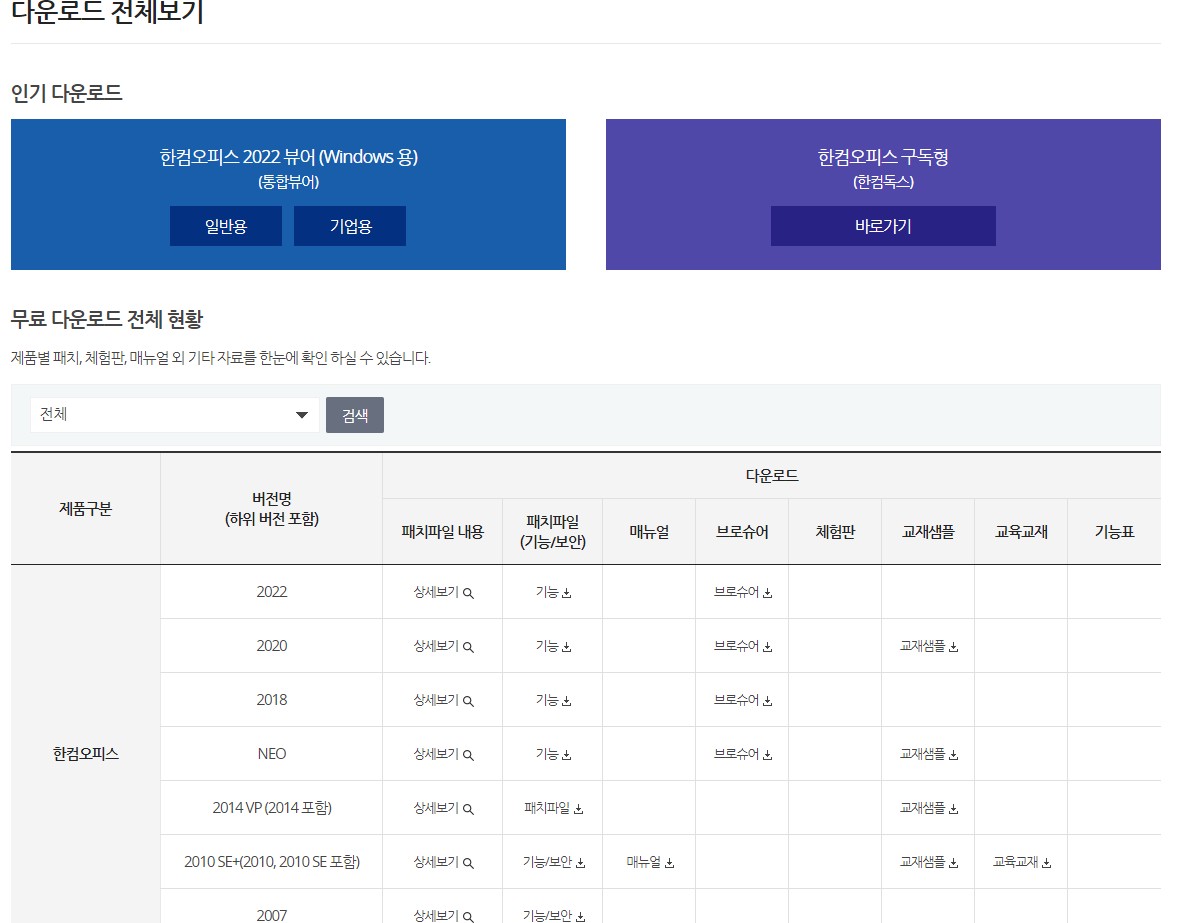The width and height of the screenshot is (1187, 923).
Task: Download 기능 patch for version 2022
Action: pyautogui.click(x=553, y=592)
